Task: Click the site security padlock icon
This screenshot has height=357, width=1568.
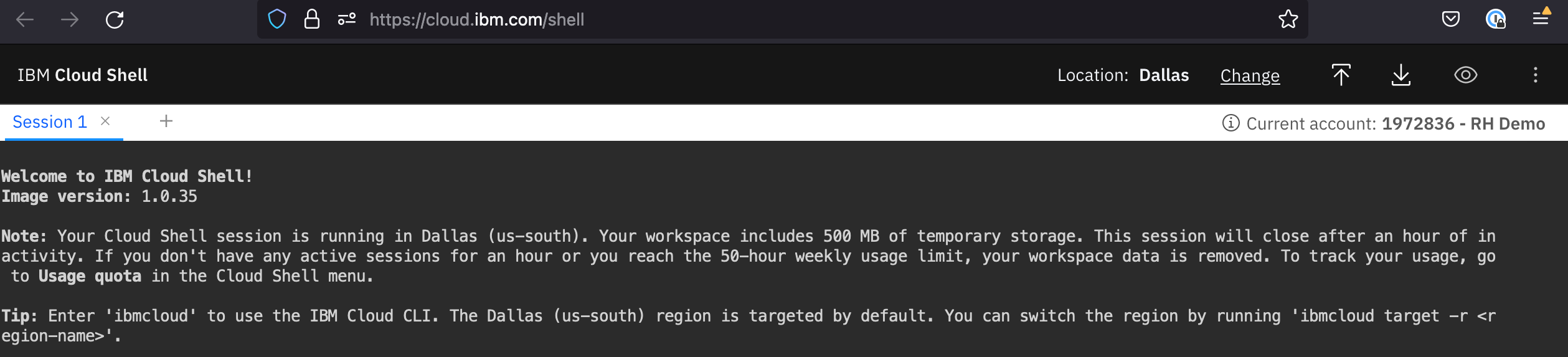Action: point(311,19)
